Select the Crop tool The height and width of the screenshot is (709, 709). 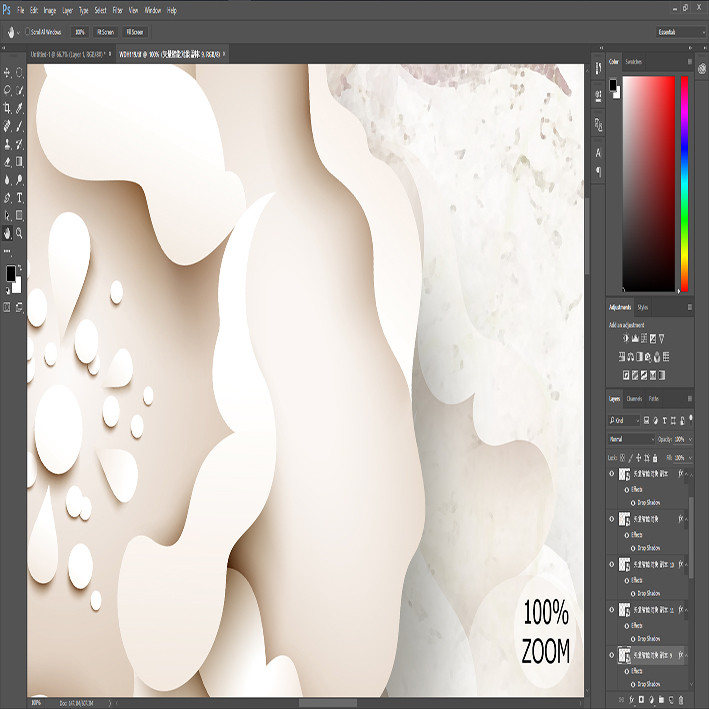pos(7,108)
